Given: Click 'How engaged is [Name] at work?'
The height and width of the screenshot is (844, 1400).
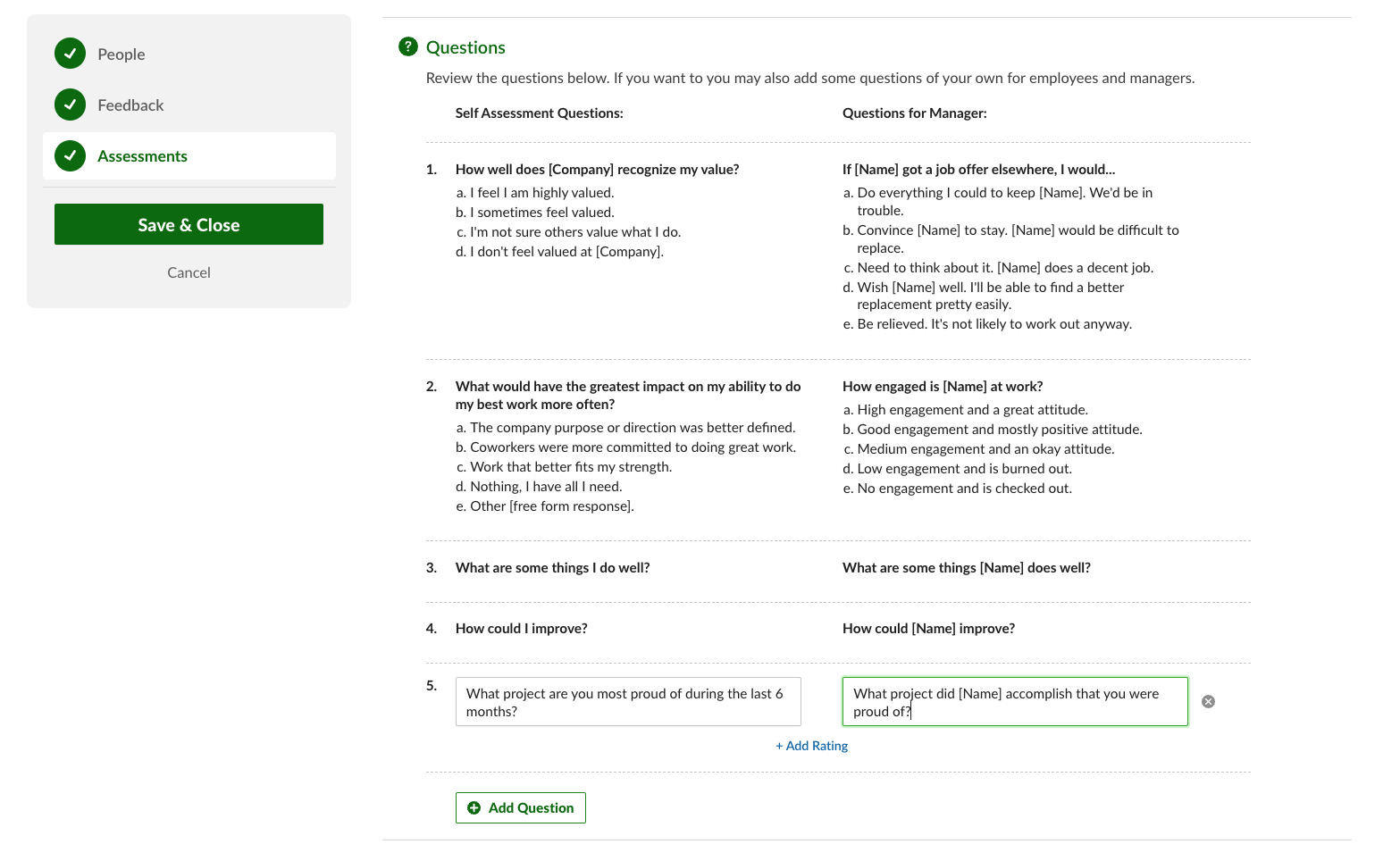Looking at the screenshot, I should point(943,387).
